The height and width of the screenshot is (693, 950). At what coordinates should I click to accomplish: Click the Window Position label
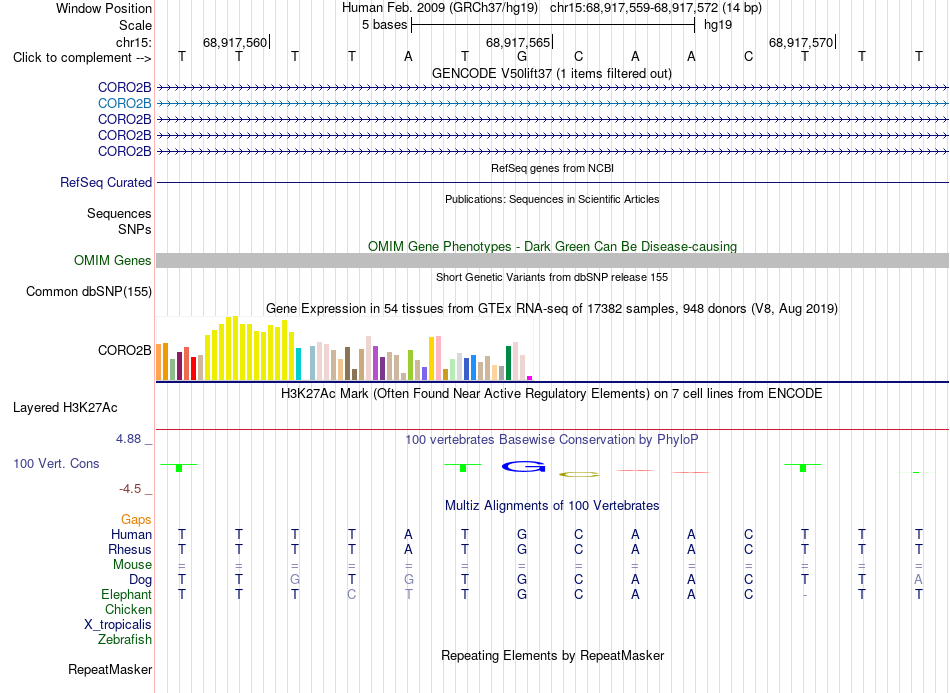[104, 8]
